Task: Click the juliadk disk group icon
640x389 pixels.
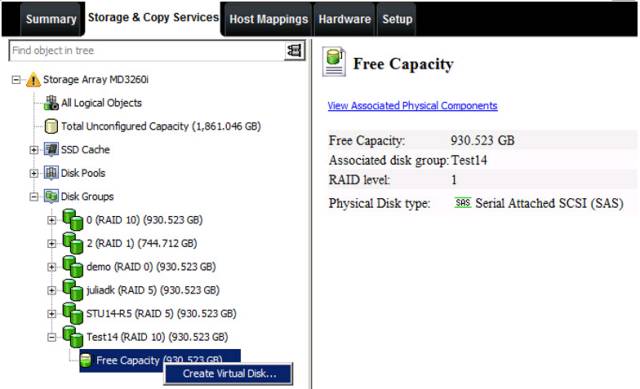Action: tap(73, 290)
